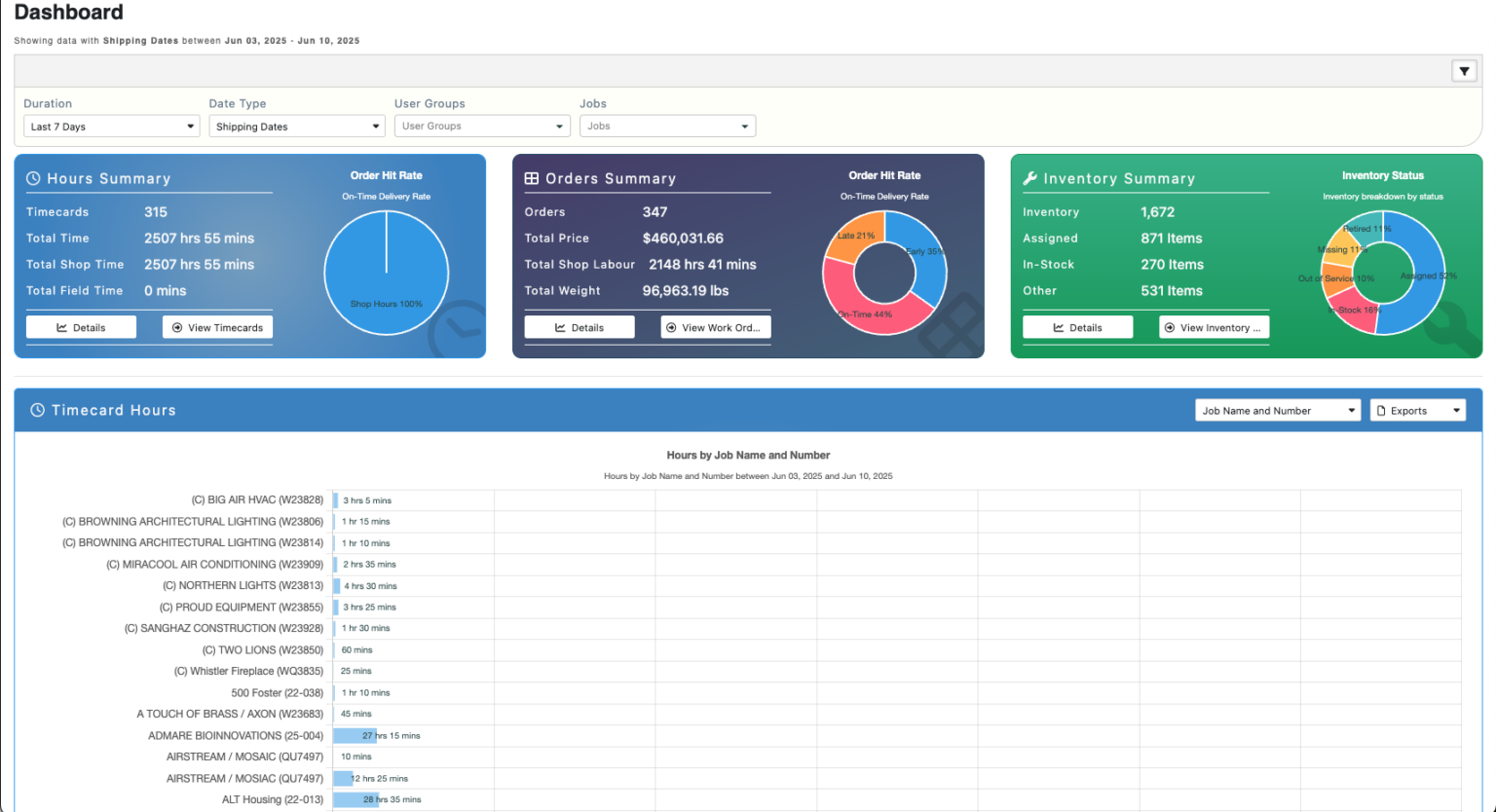Open the Duration dropdown showing Last 7 Days
This screenshot has width=1496, height=812.
(110, 126)
